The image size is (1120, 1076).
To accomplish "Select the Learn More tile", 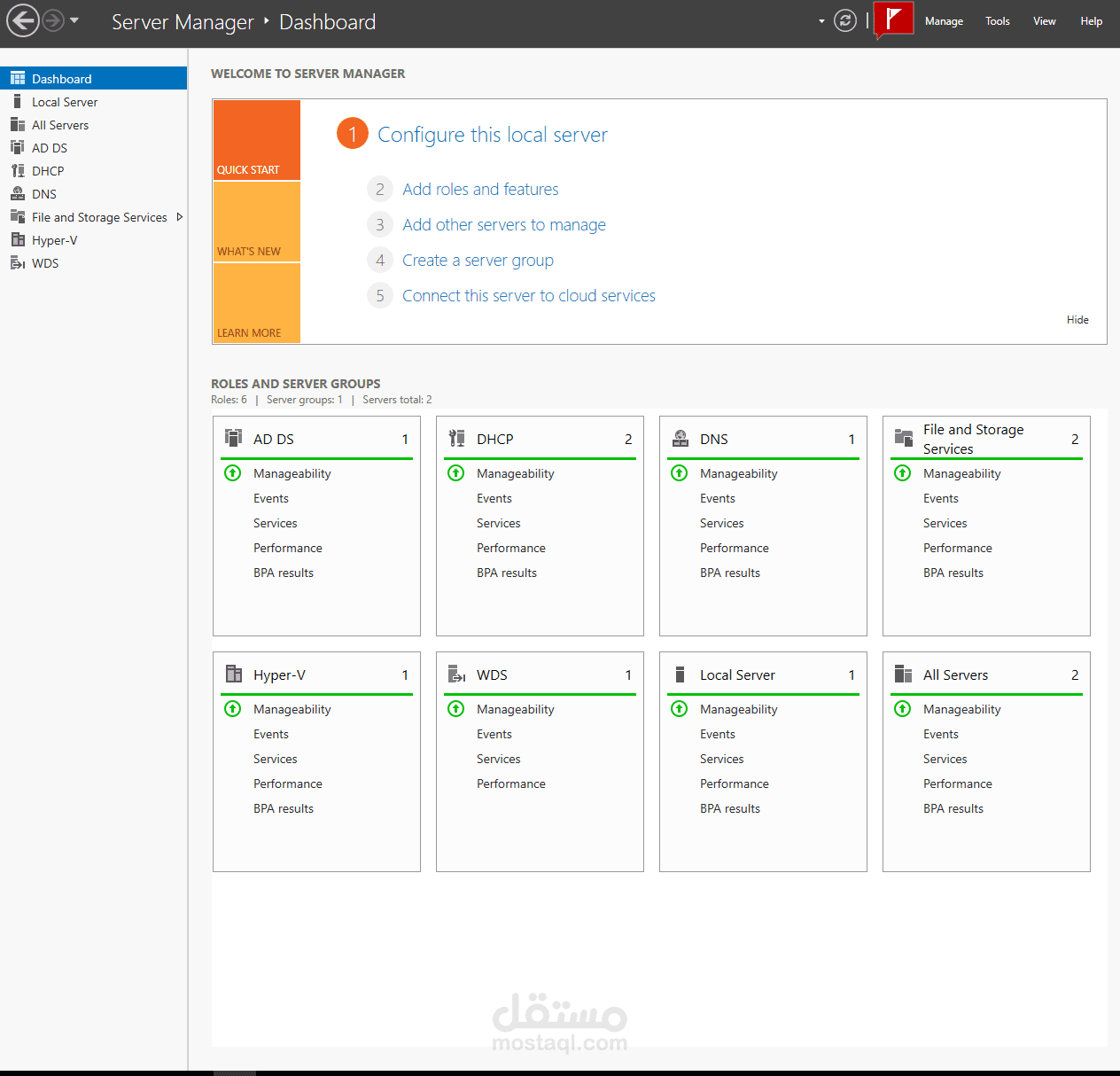I will (x=257, y=303).
